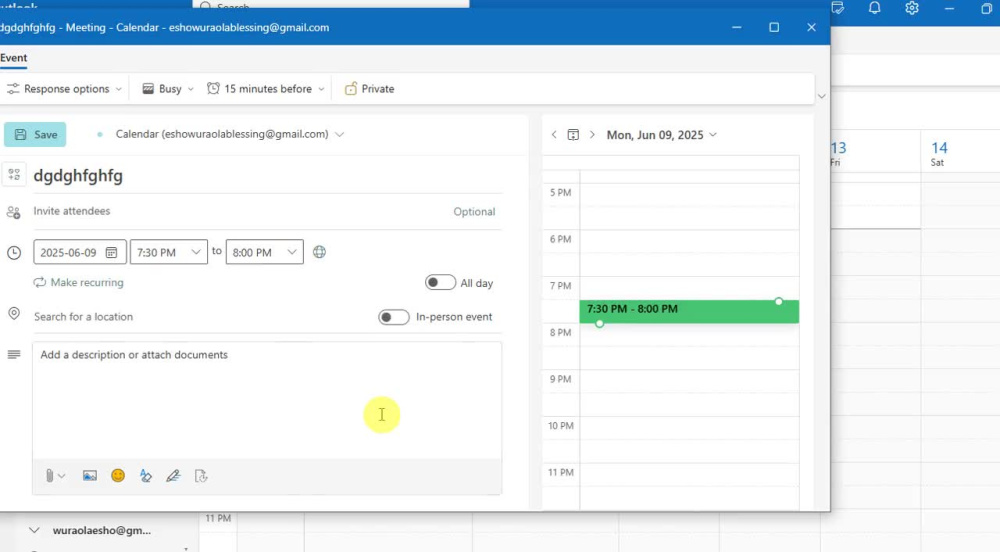The width and height of the screenshot is (1000, 552).
Task: Toggle the Private lock option
Action: (x=369, y=89)
